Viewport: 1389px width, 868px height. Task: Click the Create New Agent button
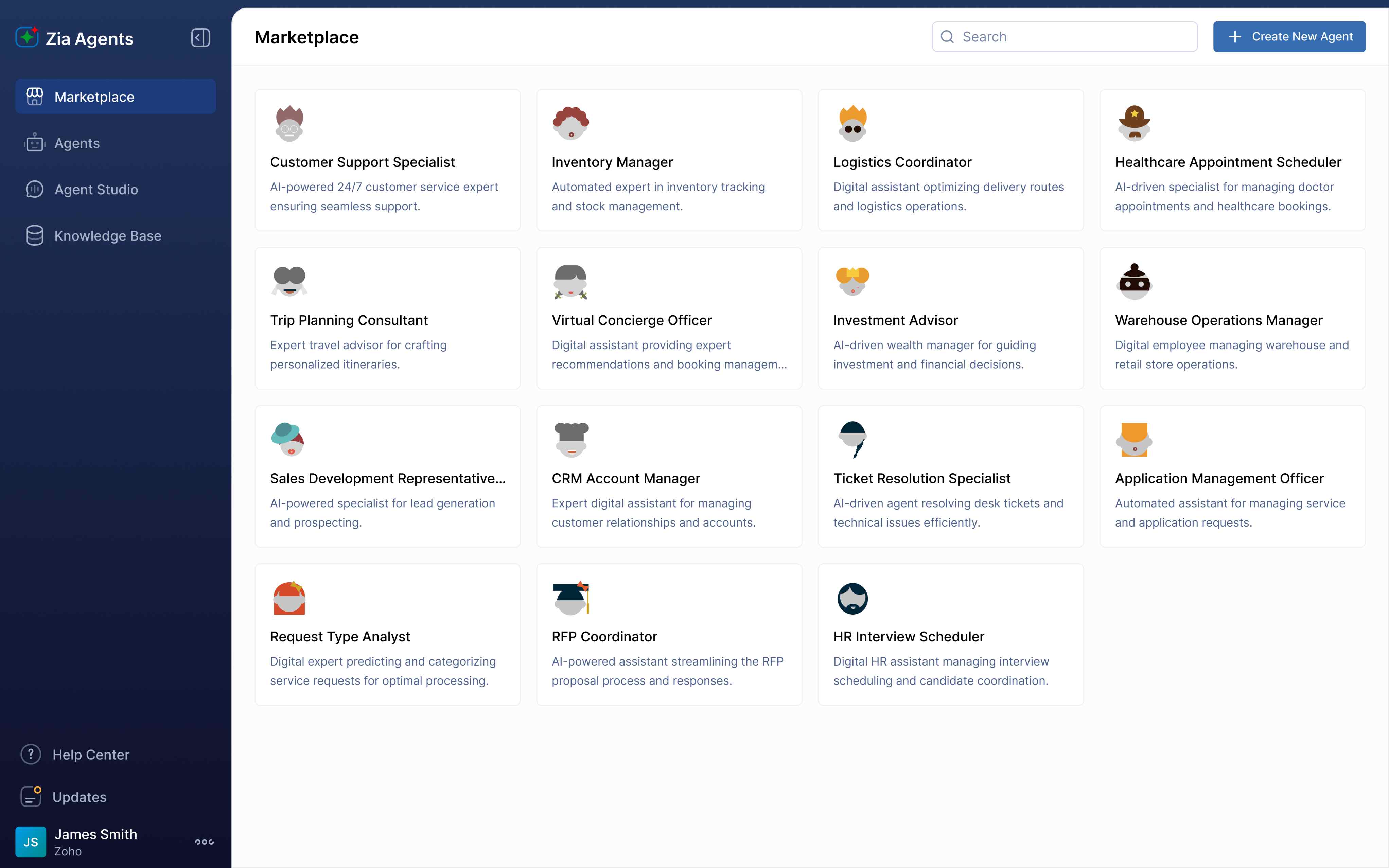(x=1288, y=36)
